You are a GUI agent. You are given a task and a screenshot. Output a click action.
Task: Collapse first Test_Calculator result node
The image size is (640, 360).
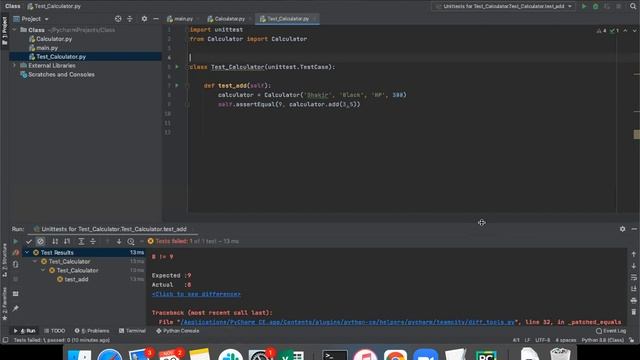[x=35, y=262]
